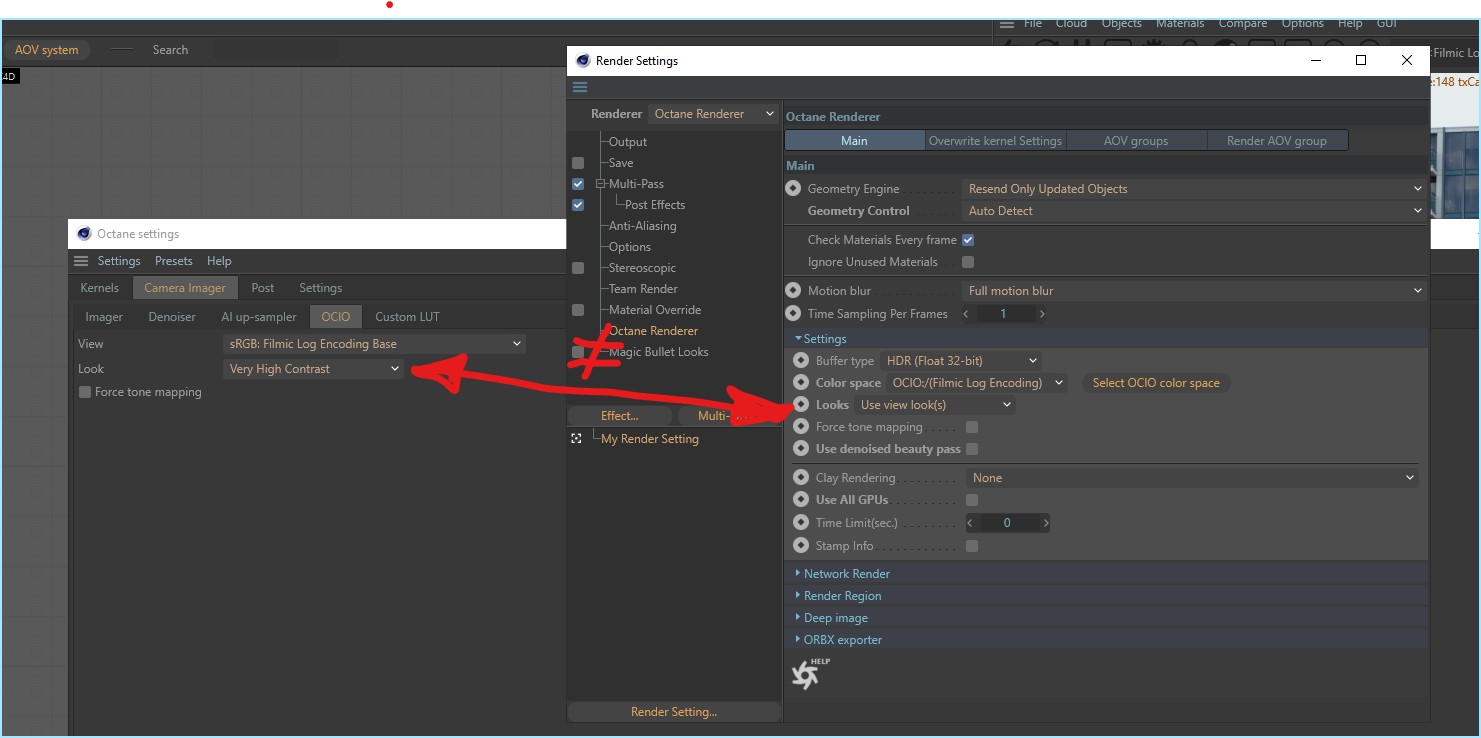Viewport: 1481px width, 738px height.
Task: Click the keyframe dot for Use denoised beauty pass
Action: pos(801,449)
